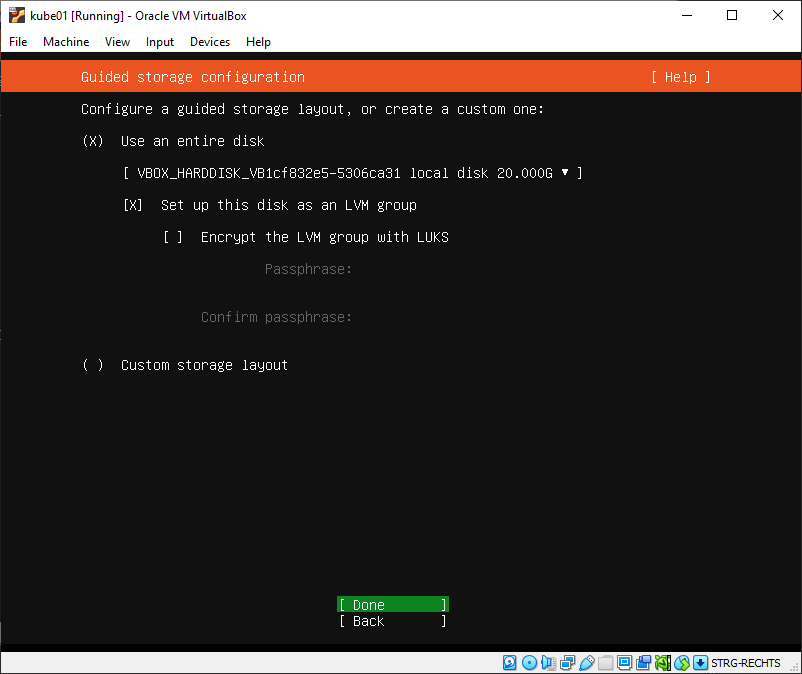Open the View menu

tap(117, 42)
